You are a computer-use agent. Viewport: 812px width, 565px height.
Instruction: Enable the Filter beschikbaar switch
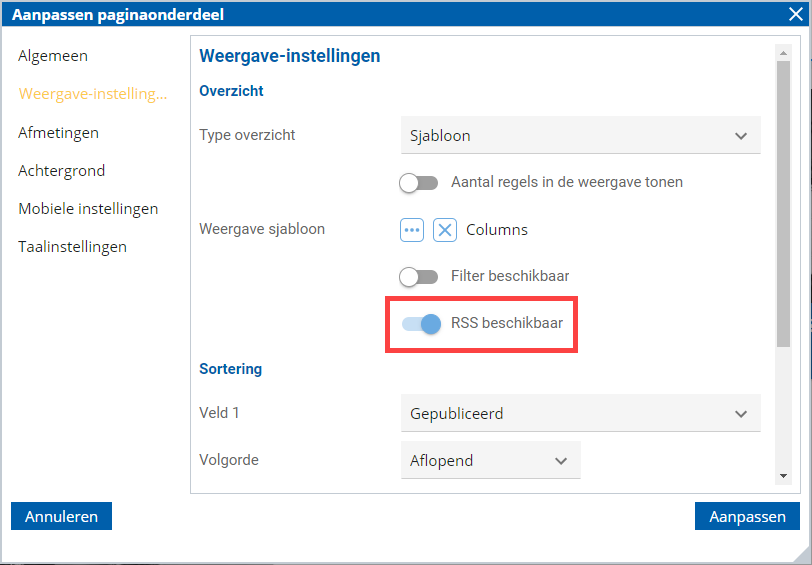[418, 277]
